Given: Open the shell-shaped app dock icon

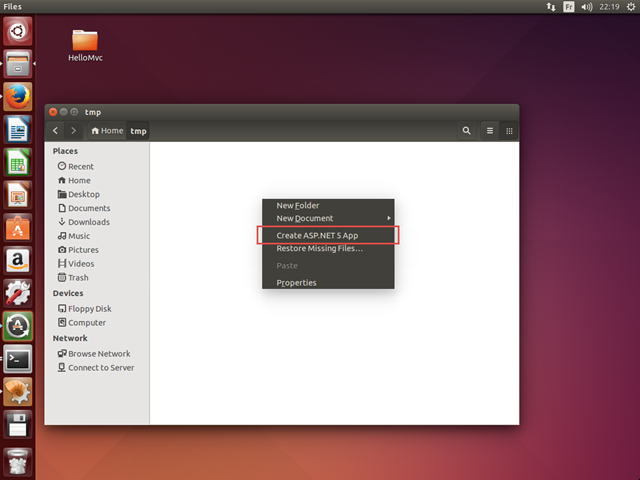Looking at the screenshot, I should (18, 391).
